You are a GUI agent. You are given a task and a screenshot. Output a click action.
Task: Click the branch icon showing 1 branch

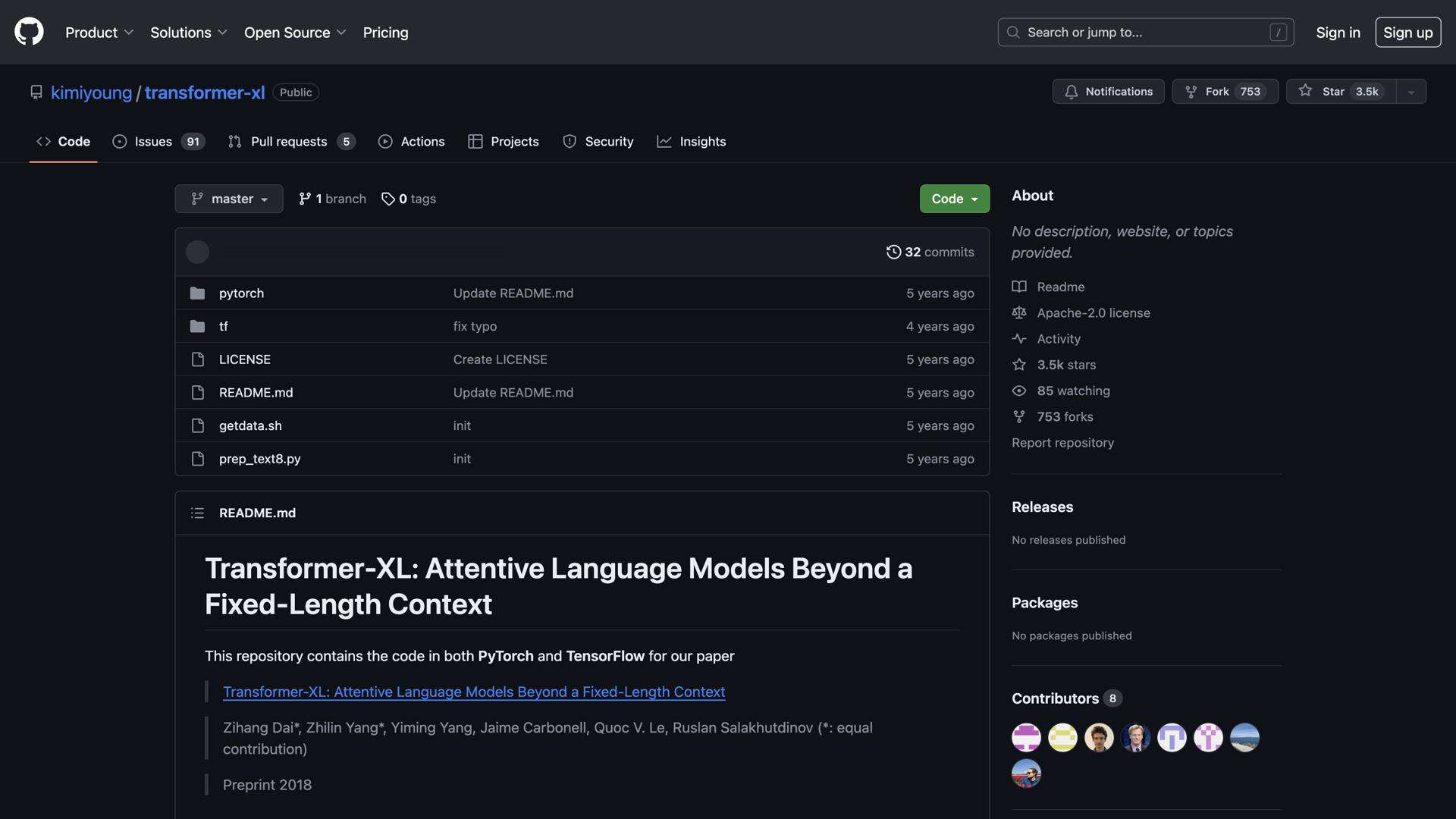click(305, 199)
